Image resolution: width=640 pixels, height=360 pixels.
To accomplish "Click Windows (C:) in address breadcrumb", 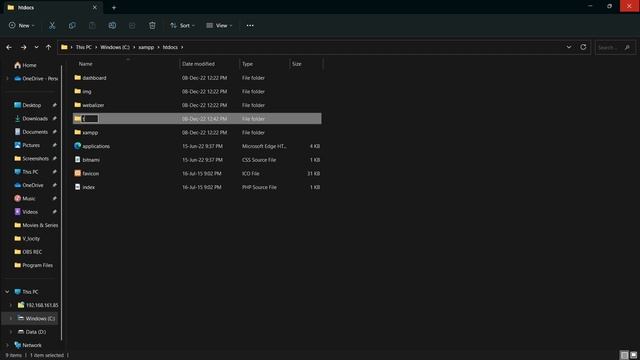I will (x=115, y=47).
